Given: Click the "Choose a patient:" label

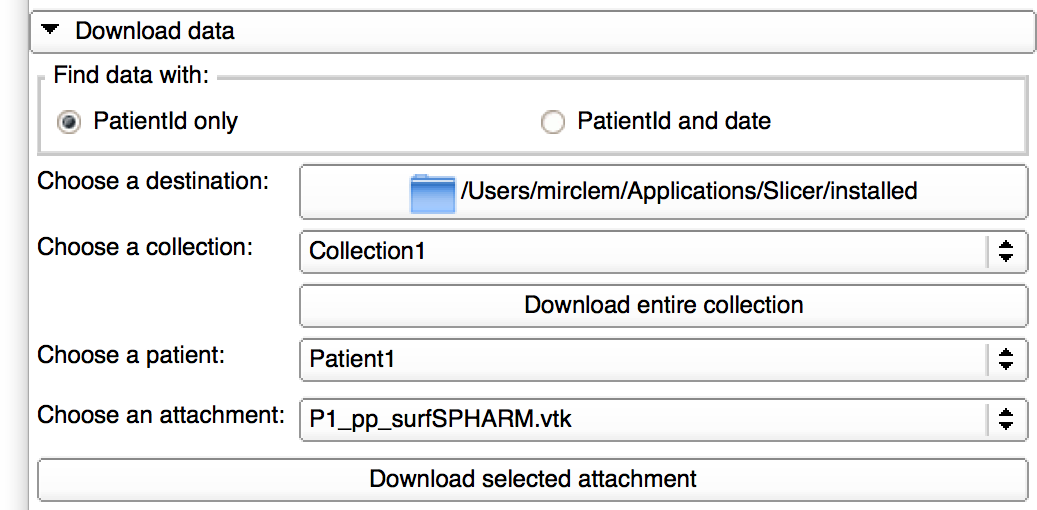Looking at the screenshot, I should tap(131, 355).
